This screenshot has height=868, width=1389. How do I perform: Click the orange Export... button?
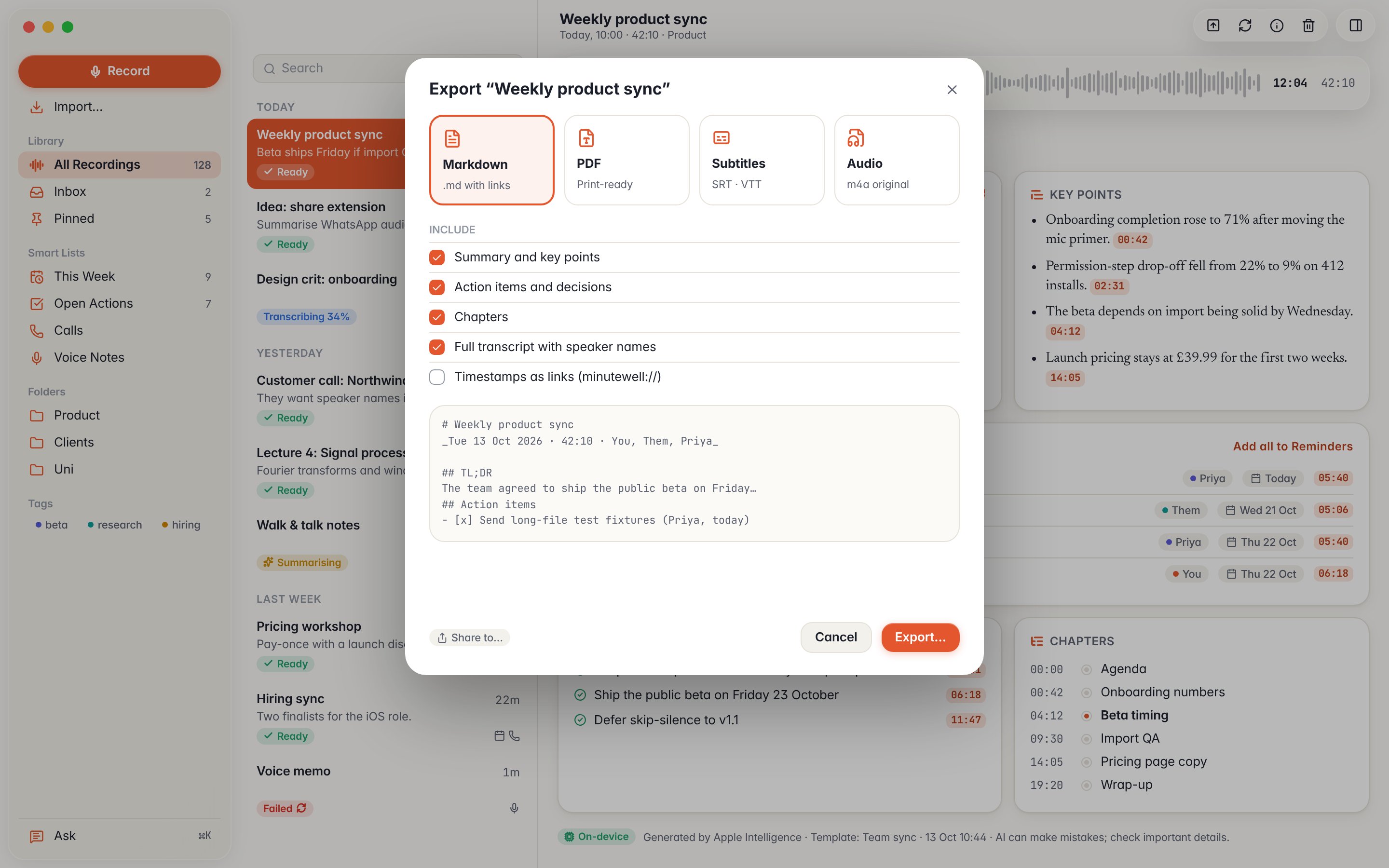[x=920, y=637]
